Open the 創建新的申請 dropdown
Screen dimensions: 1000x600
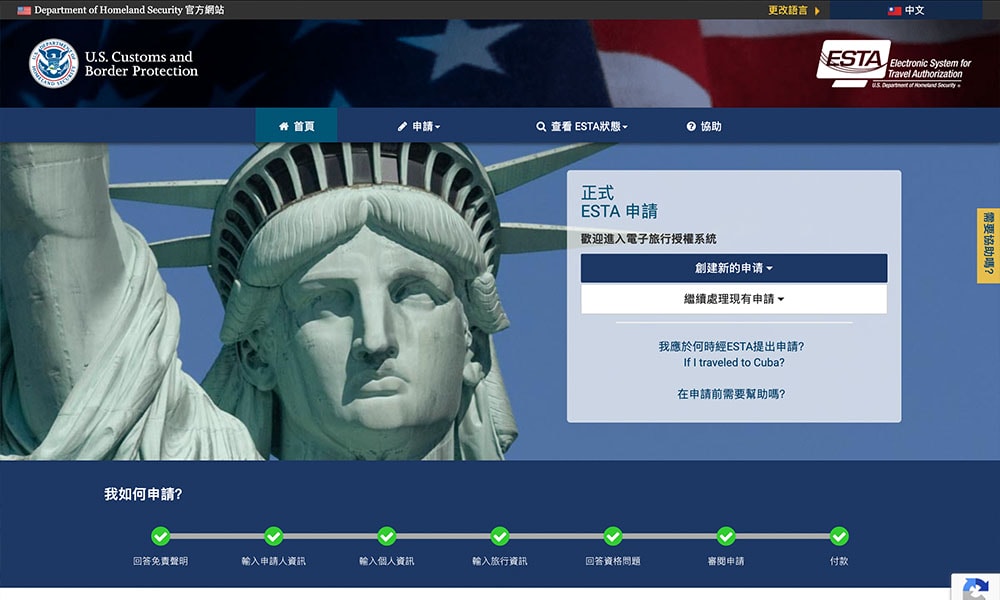pyautogui.click(x=733, y=268)
